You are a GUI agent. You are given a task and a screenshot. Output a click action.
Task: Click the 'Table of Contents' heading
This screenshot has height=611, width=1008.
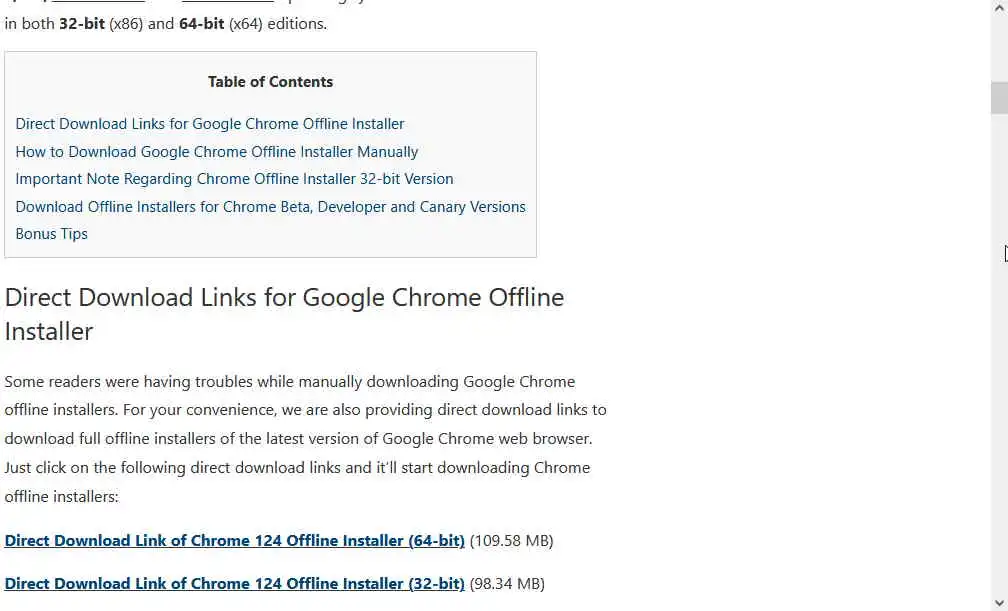coord(270,82)
